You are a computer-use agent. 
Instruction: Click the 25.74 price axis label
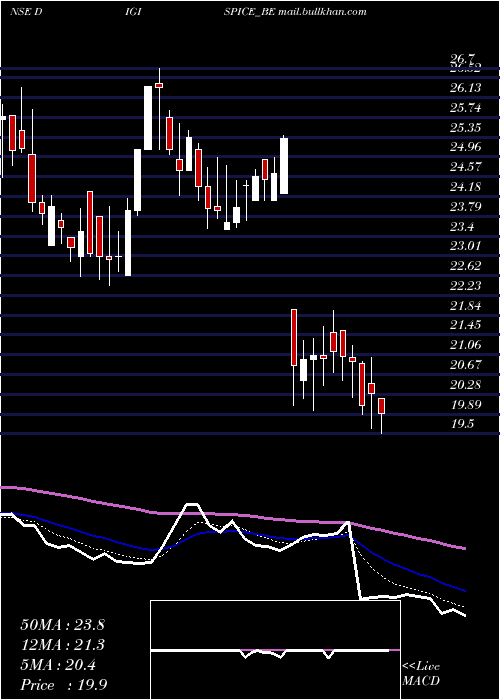466,108
